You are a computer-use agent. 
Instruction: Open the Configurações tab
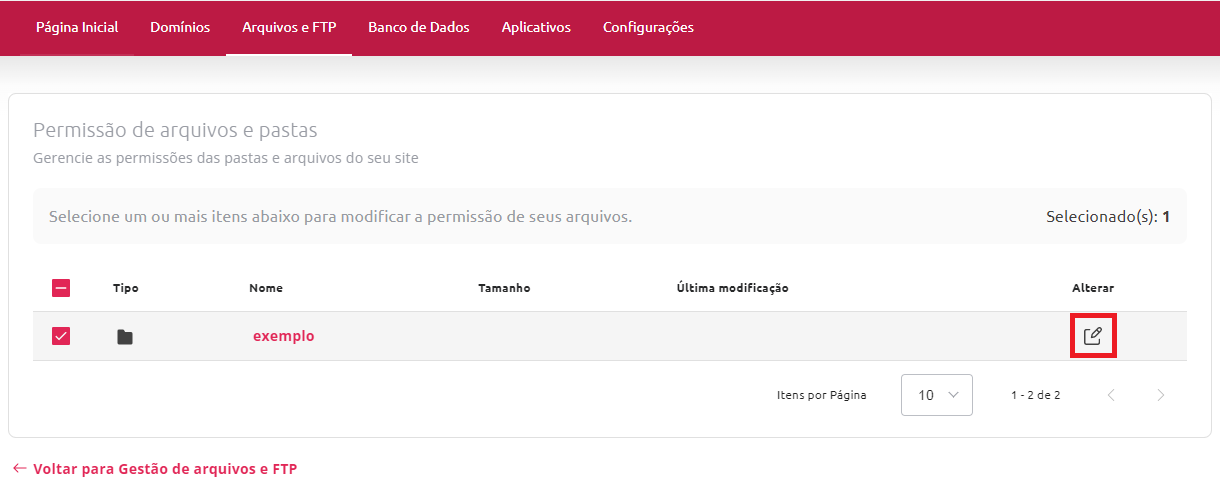pos(648,28)
